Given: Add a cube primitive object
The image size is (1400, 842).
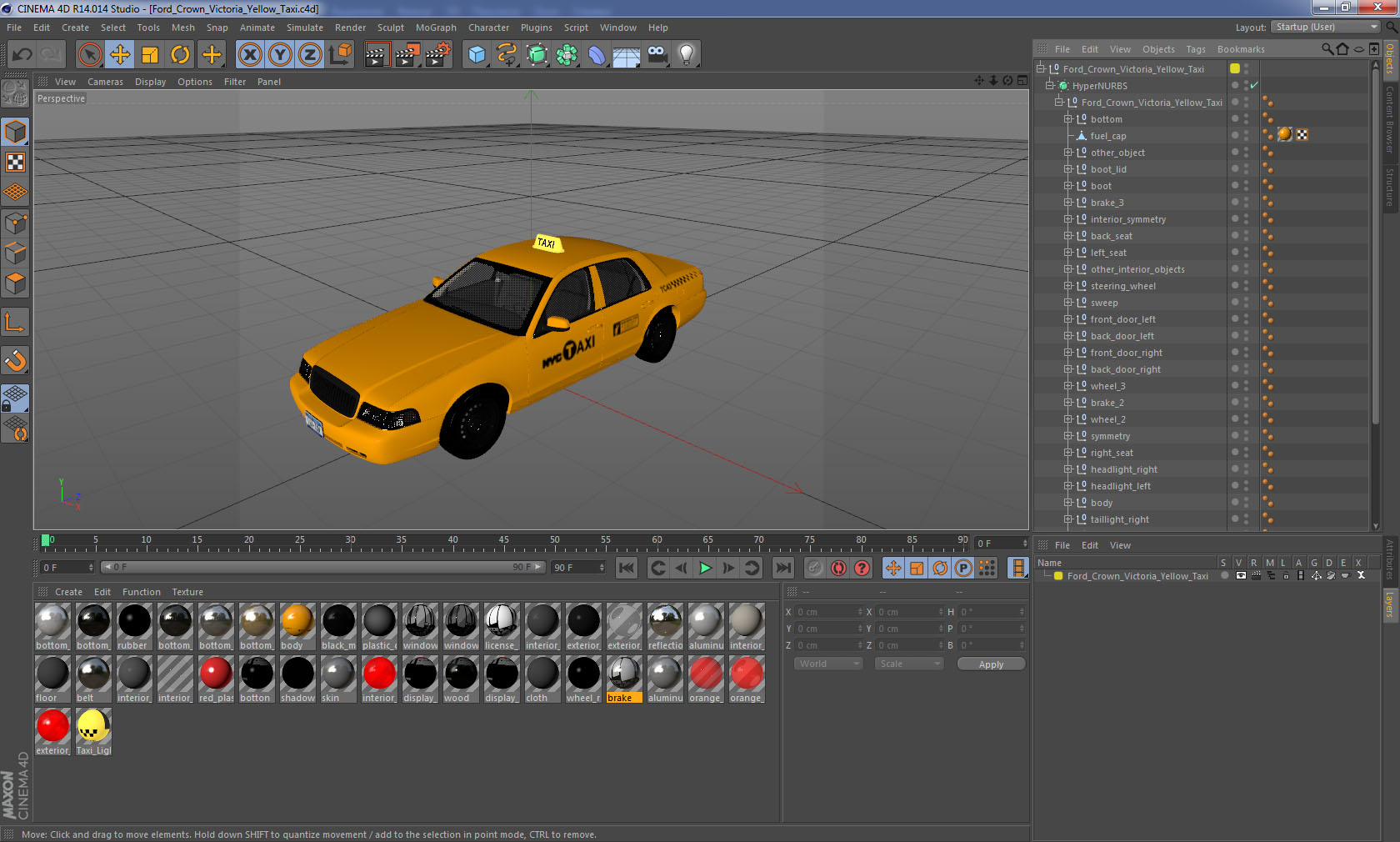Looking at the screenshot, I should 477,55.
